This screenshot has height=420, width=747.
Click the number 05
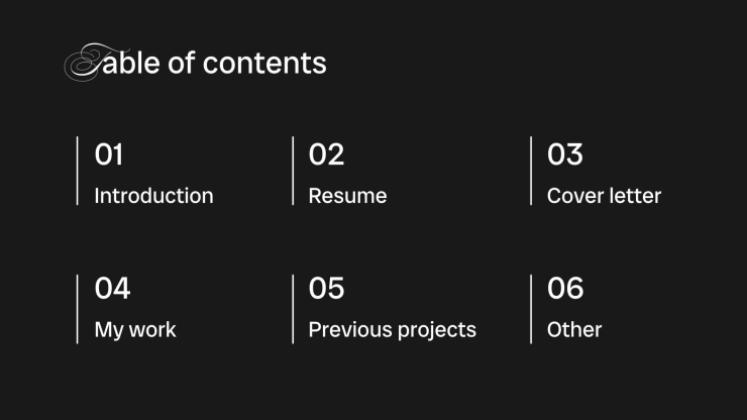[326, 289]
